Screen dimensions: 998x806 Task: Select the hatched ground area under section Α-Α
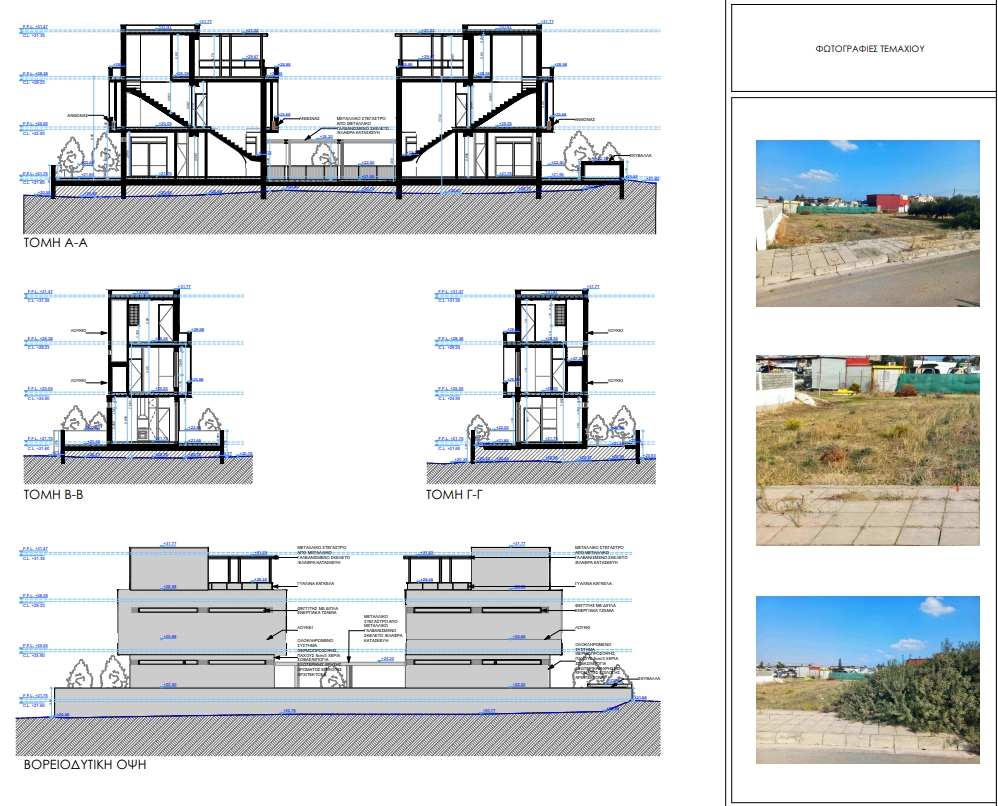[x=339, y=213]
